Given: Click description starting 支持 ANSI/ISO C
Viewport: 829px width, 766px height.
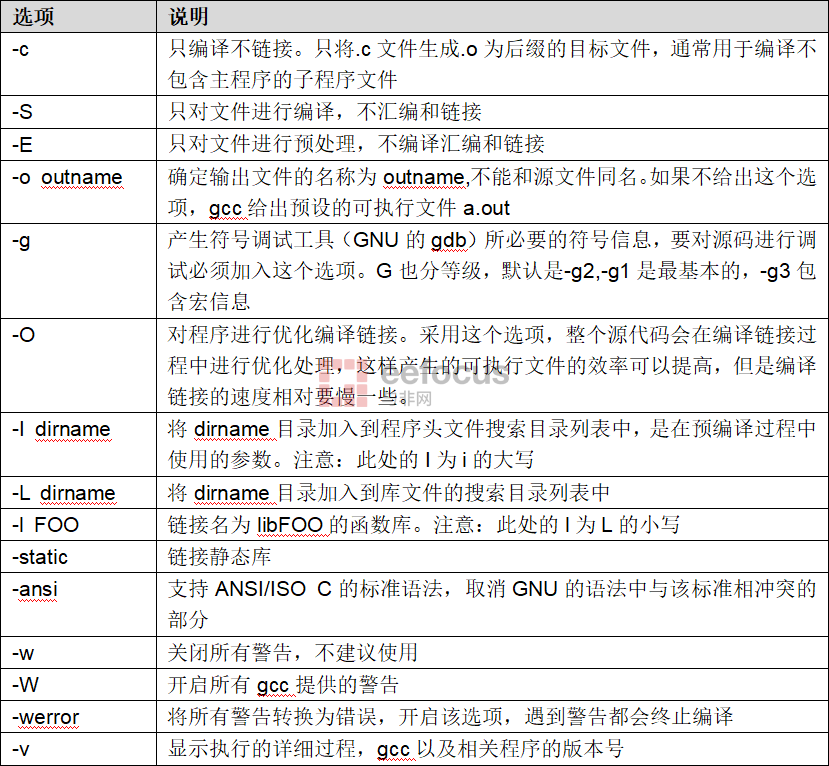Looking at the screenshot, I should tap(492, 604).
